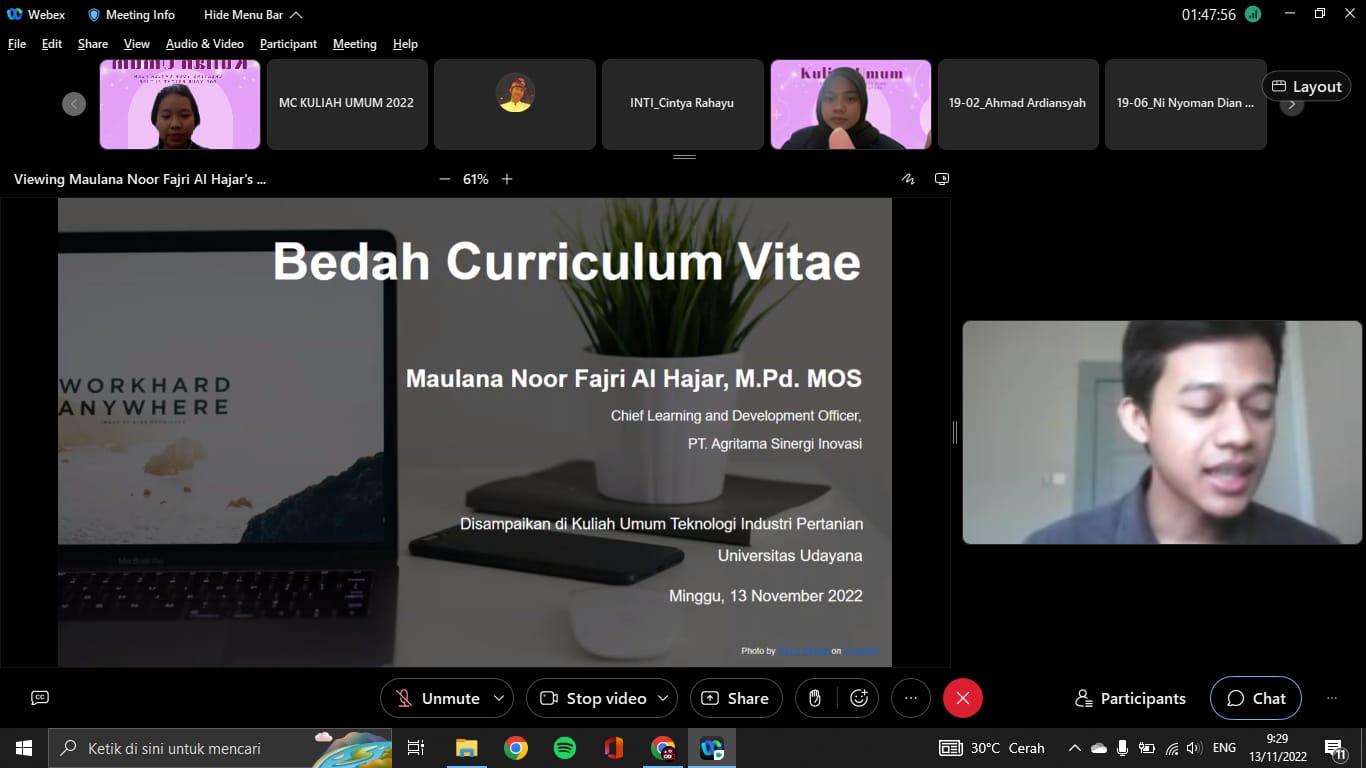Viewport: 1366px width, 768px height.
Task: Open the Audio & Video menu
Action: (204, 44)
